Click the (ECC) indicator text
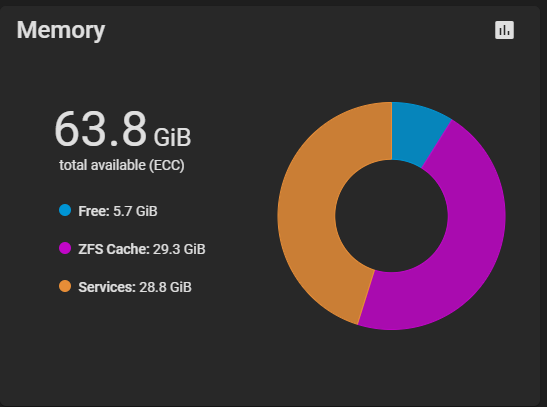 tap(167, 165)
